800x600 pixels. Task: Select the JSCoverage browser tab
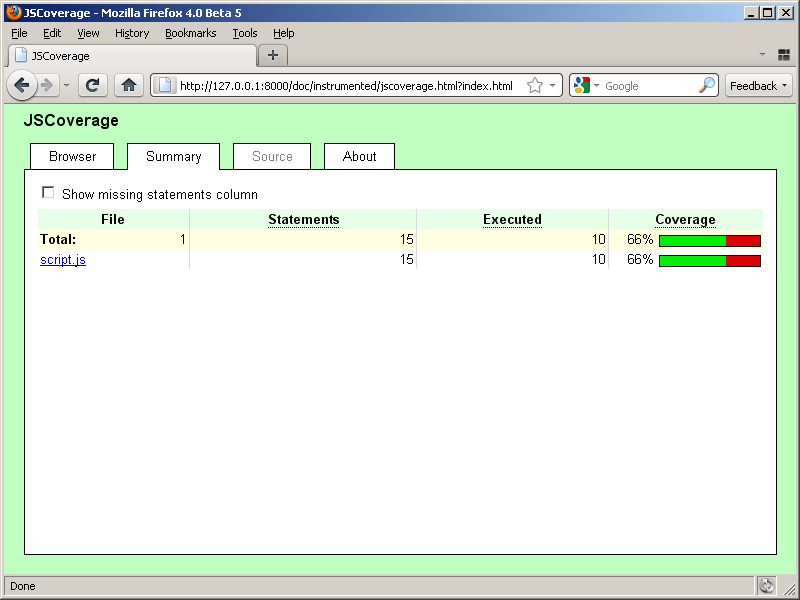tap(132, 56)
